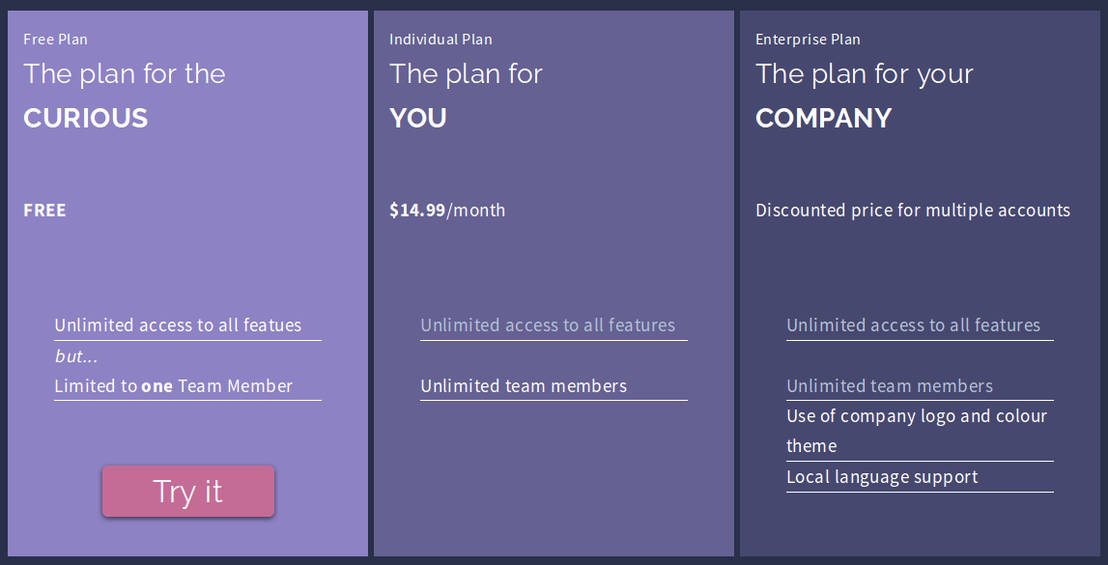Click the $14.99/month price
Screen dimensions: 1108x565
pyautogui.click(x=447, y=210)
